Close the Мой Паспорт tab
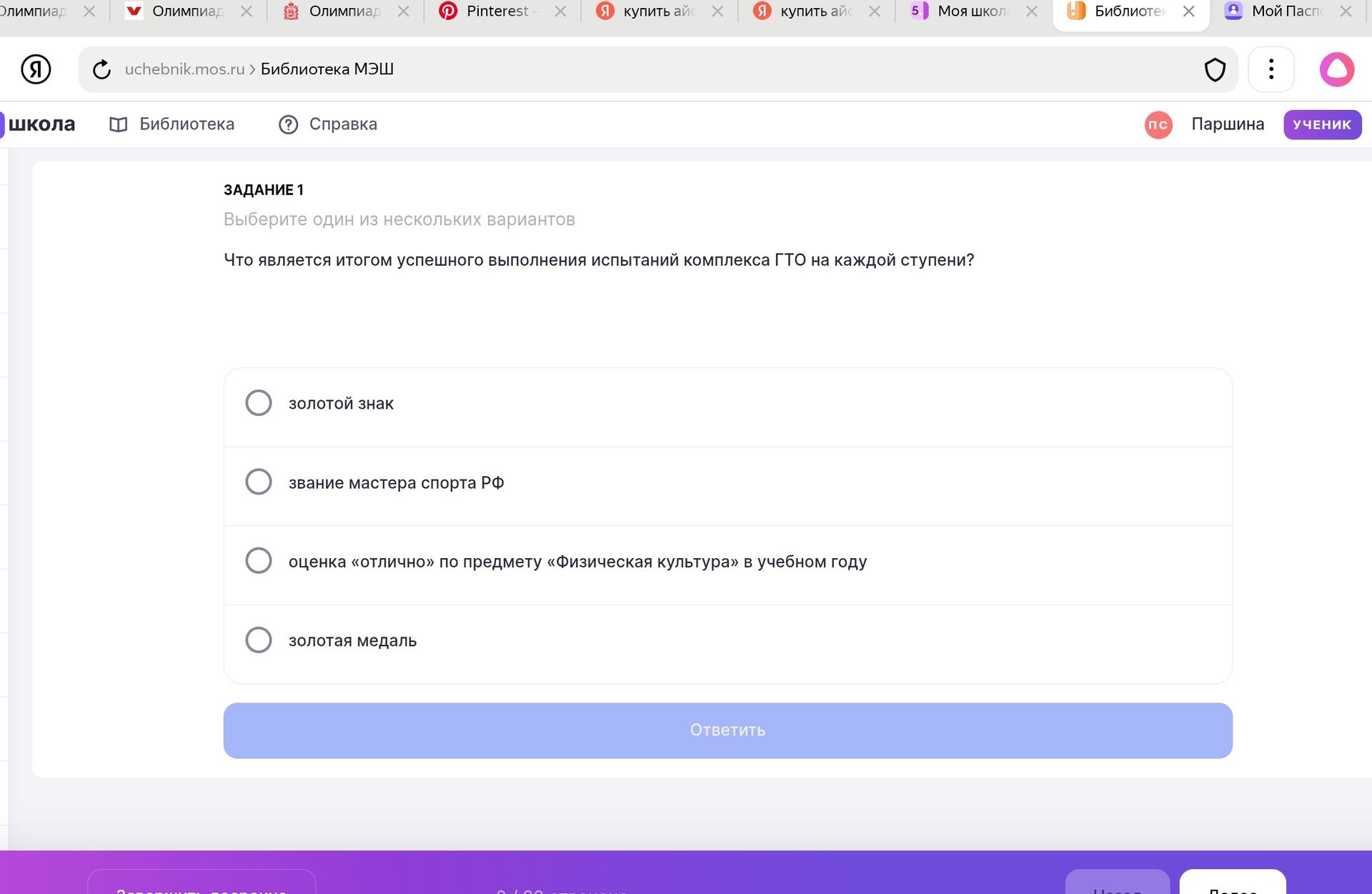 (x=1345, y=11)
